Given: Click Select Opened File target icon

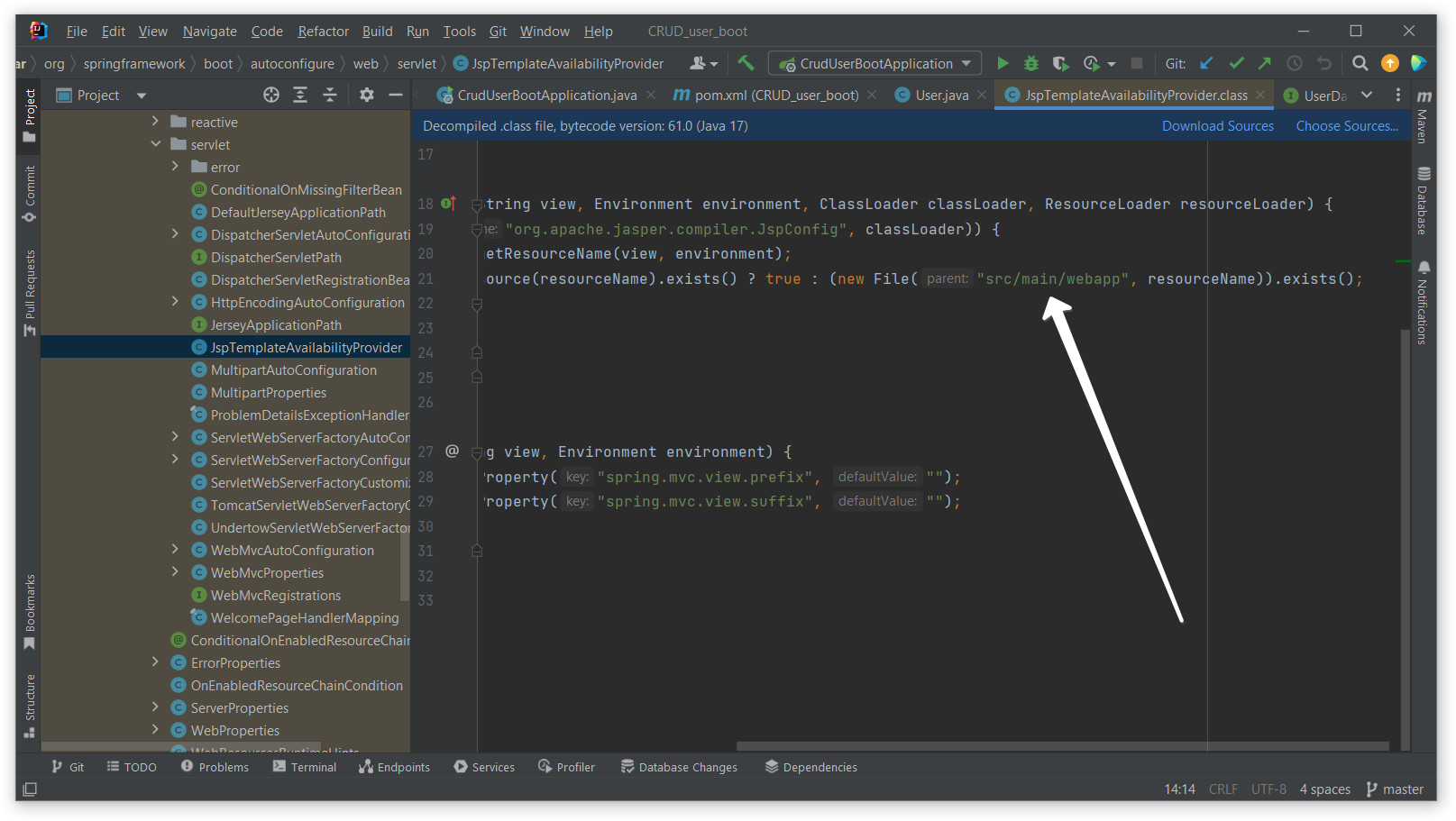Looking at the screenshot, I should (270, 96).
